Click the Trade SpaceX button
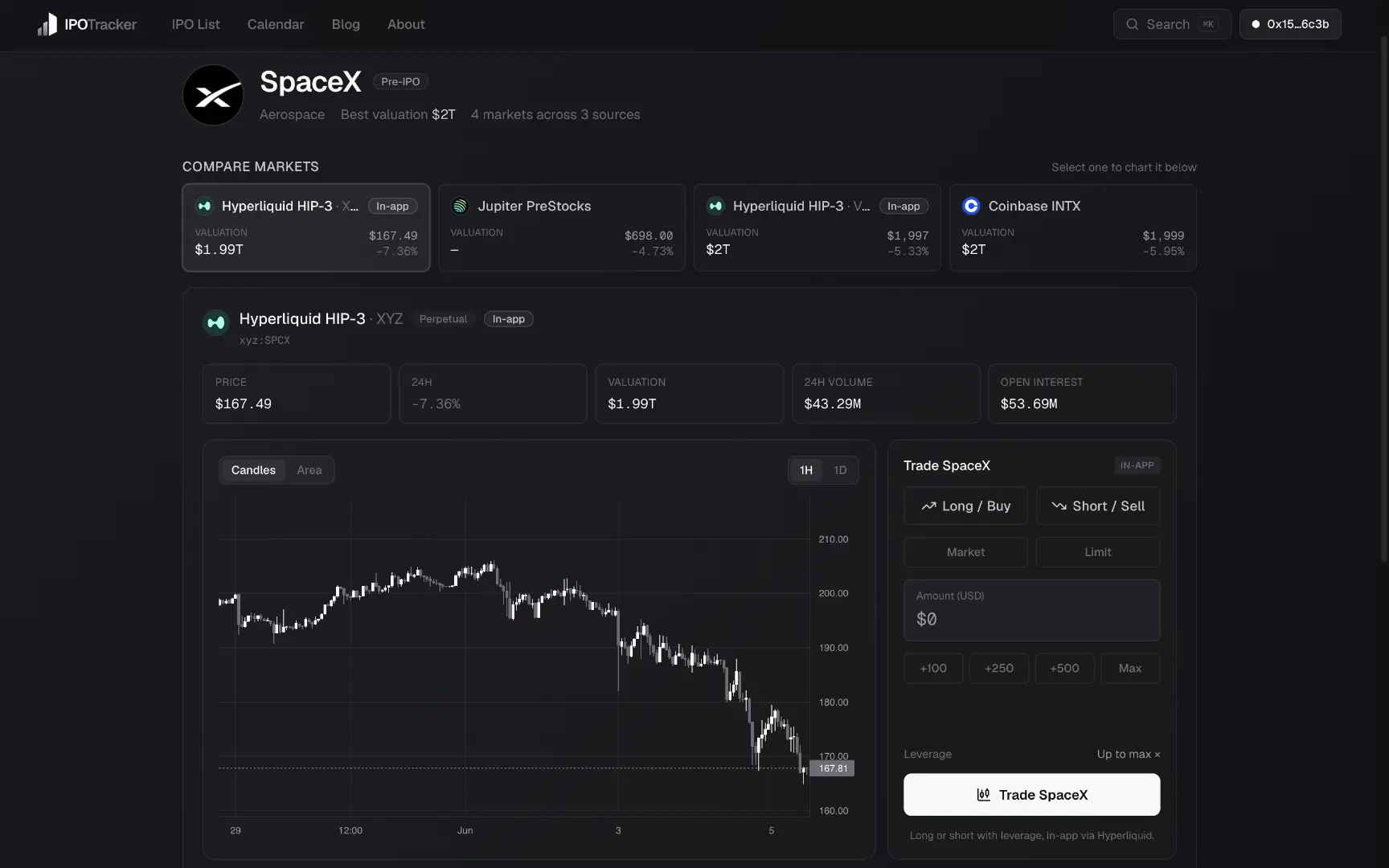Viewport: 1389px width, 868px height. click(1031, 795)
